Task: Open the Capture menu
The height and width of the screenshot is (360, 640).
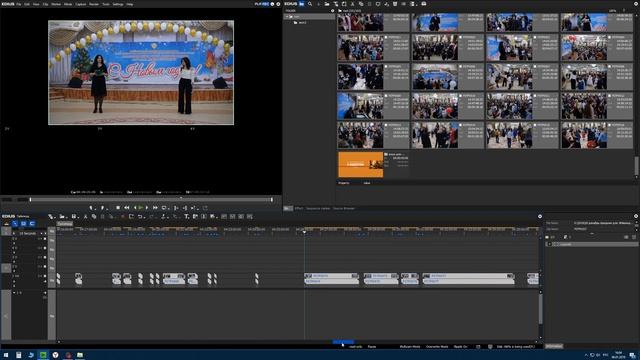Action: tap(81, 4)
